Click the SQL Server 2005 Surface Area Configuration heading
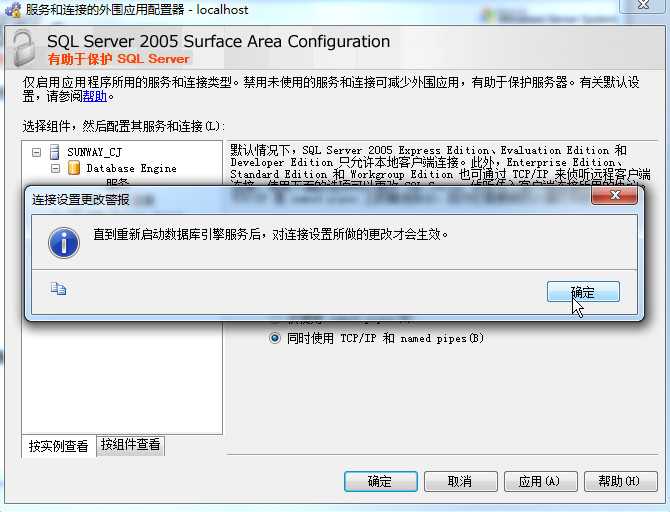 coord(218,41)
